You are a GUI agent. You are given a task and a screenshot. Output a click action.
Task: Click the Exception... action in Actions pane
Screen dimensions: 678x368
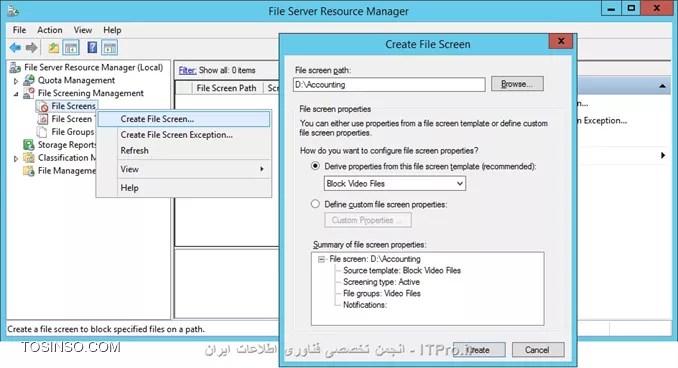click(602, 121)
